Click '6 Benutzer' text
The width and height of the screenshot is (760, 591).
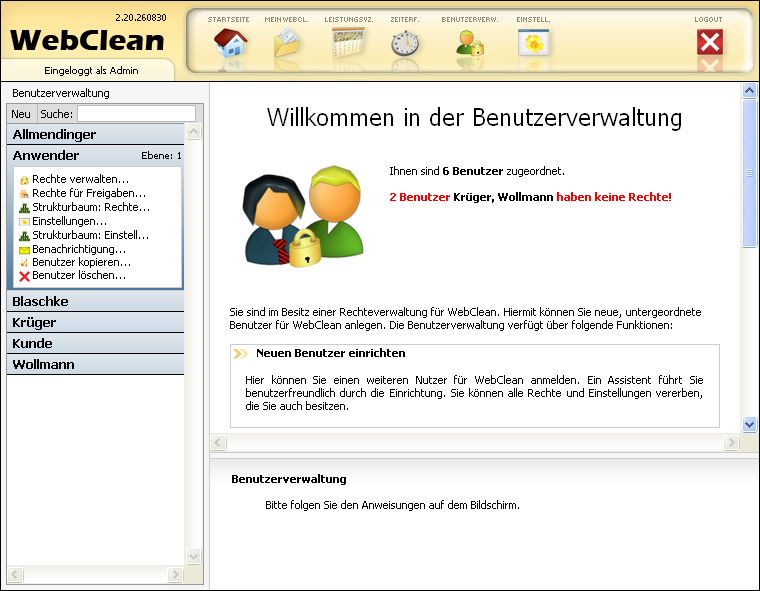[473, 171]
